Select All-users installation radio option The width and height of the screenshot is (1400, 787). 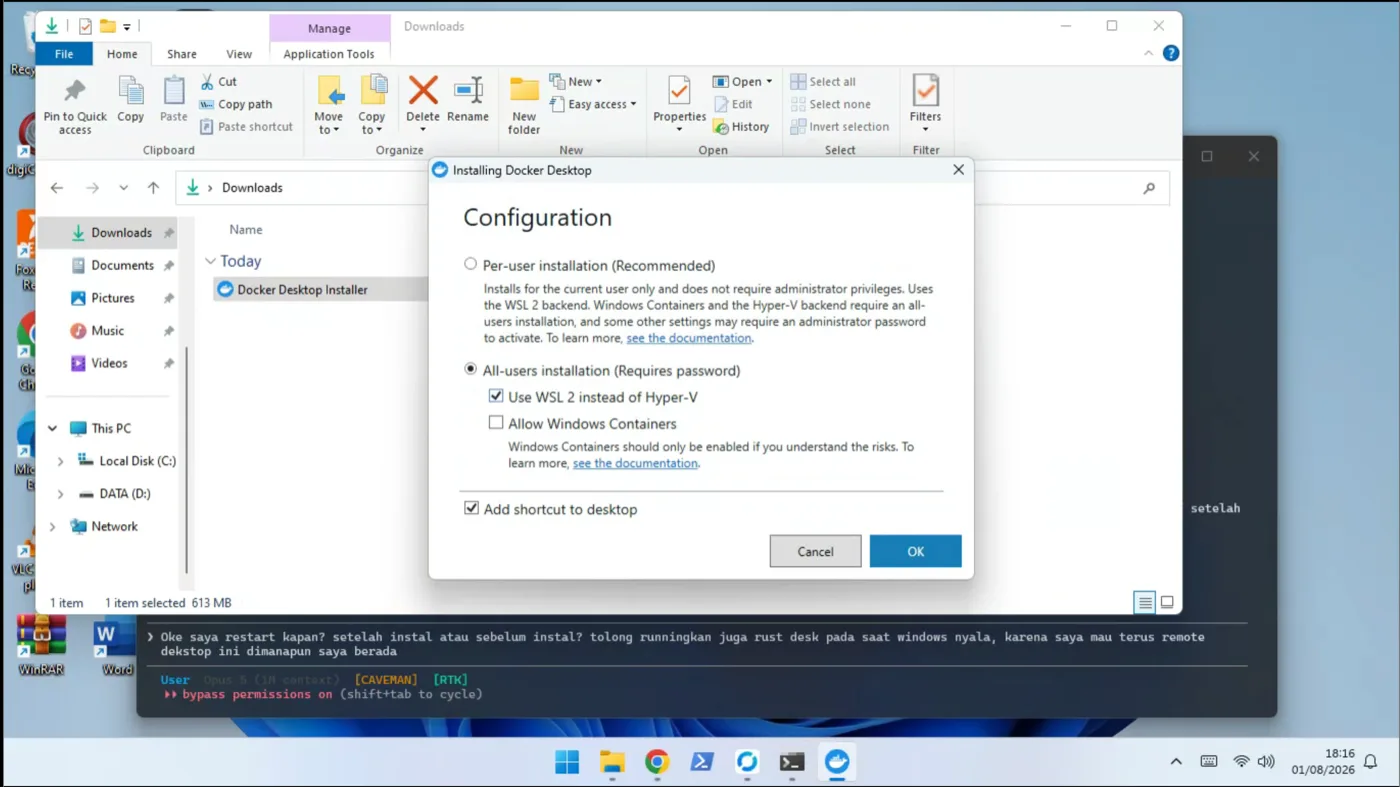point(470,370)
